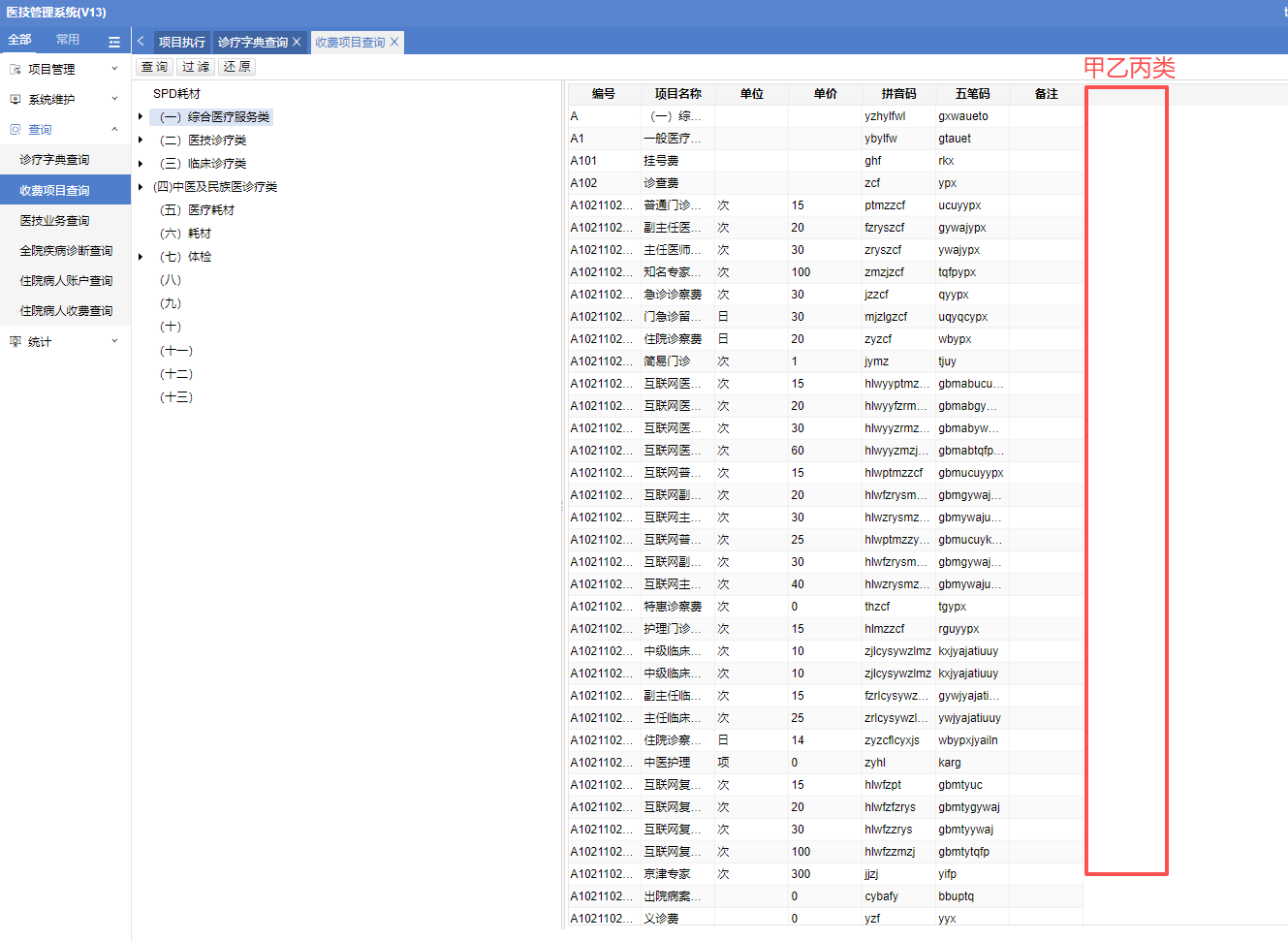Click the 备注 column header
The image size is (1288, 941).
point(1046,94)
